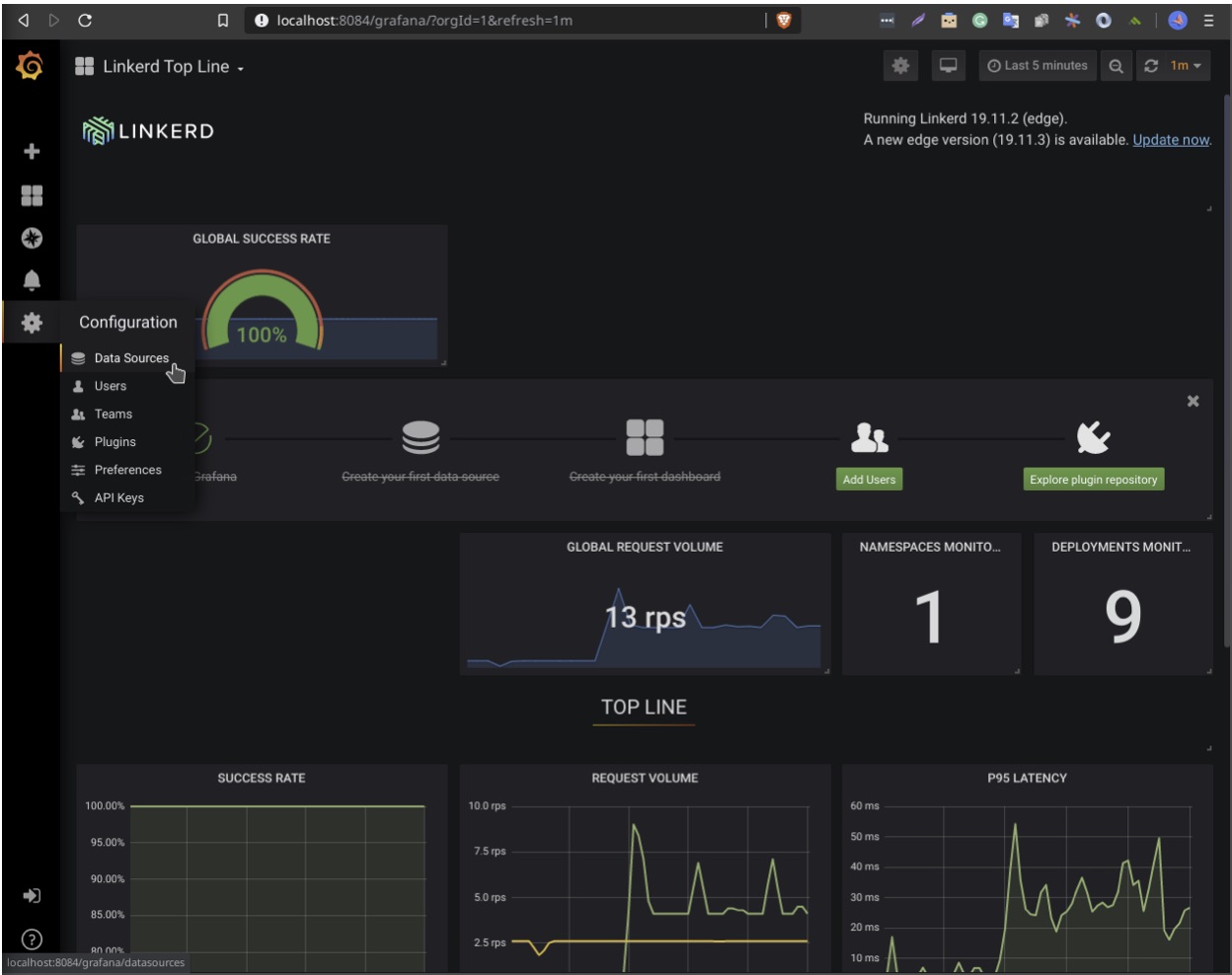Open the Global Success Rate panel title menu
Screen dimensions: 1232x975
pos(262,239)
